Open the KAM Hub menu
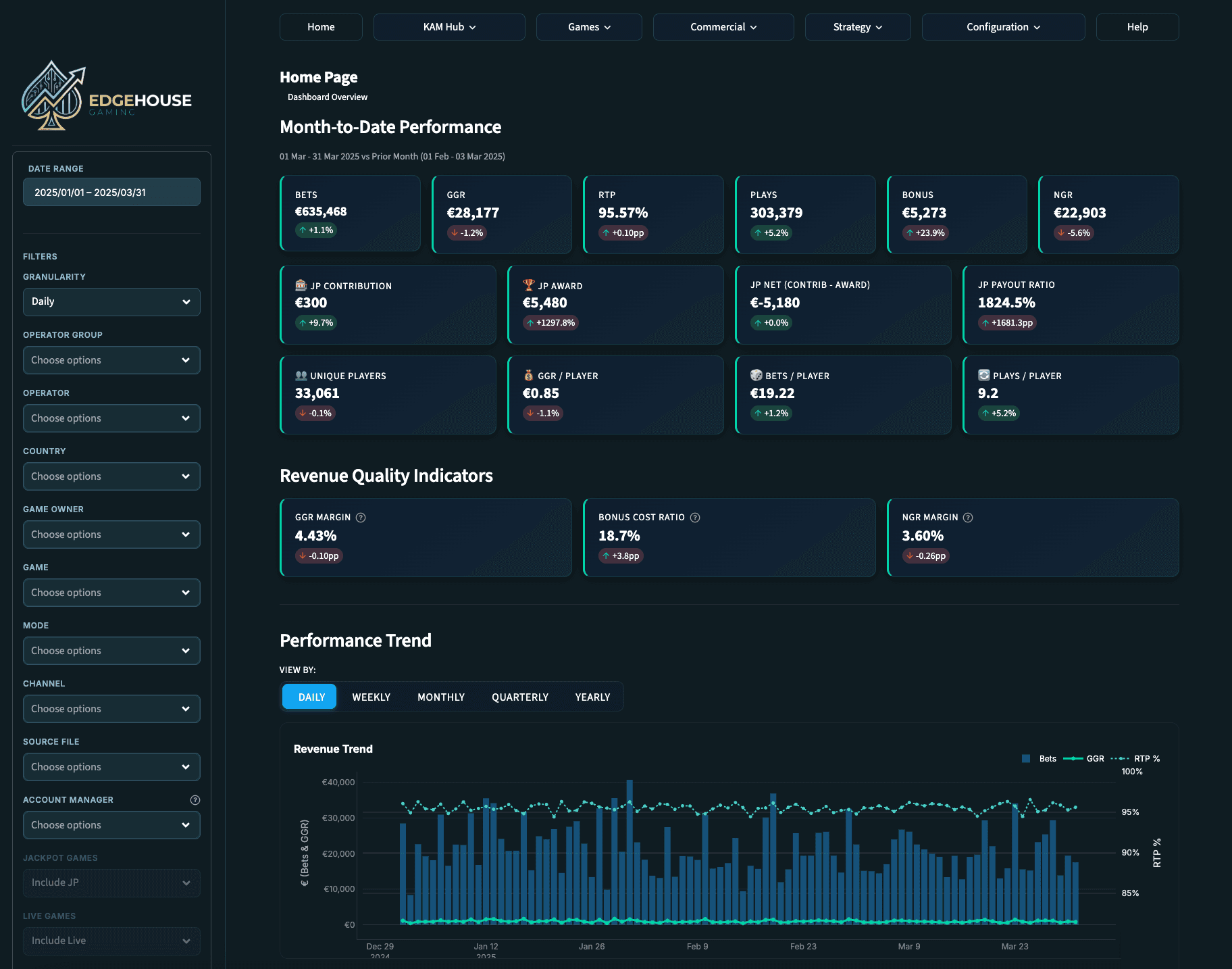Viewport: 1232px width, 969px height. tap(449, 27)
